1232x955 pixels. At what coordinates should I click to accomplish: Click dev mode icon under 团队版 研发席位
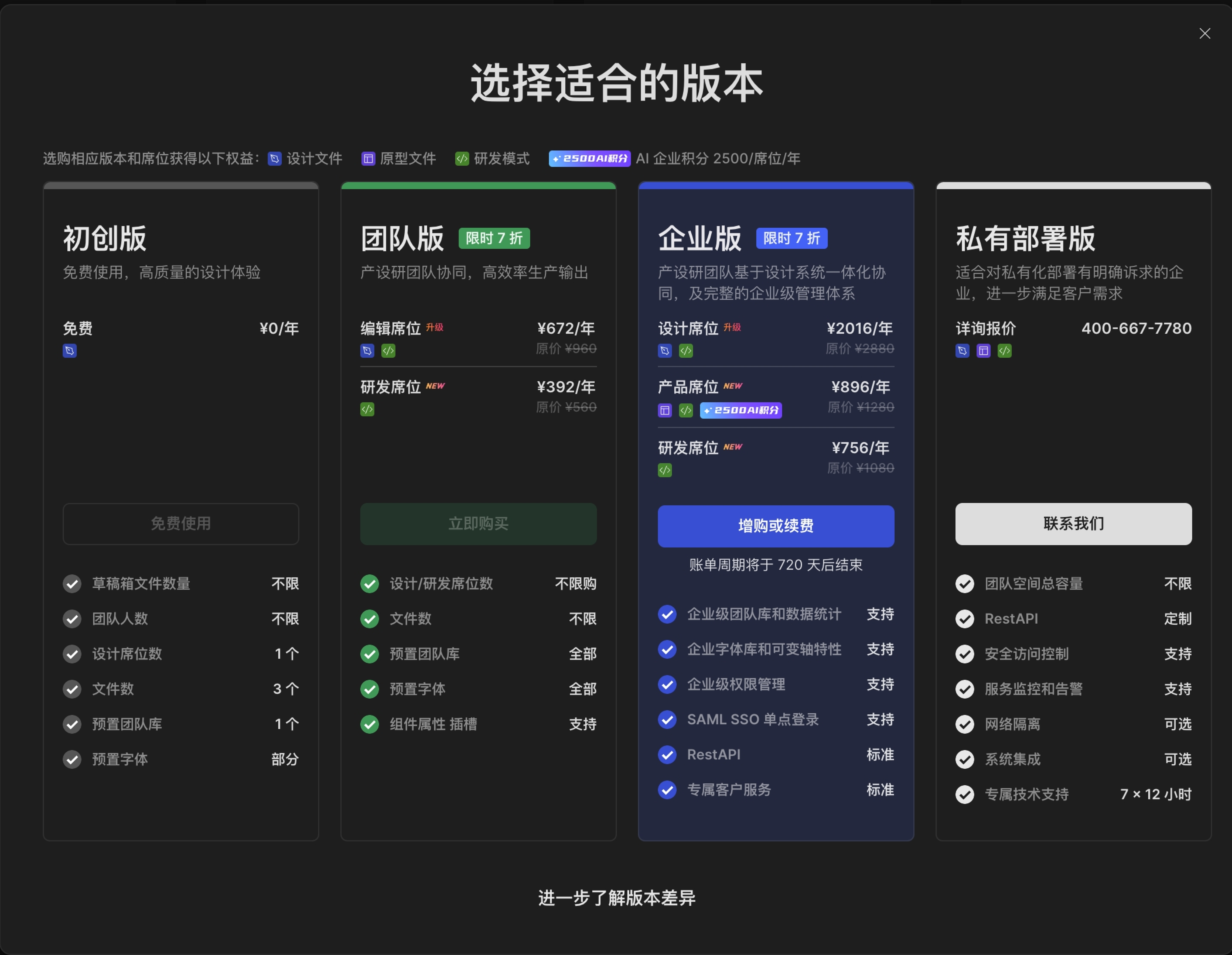coord(367,409)
